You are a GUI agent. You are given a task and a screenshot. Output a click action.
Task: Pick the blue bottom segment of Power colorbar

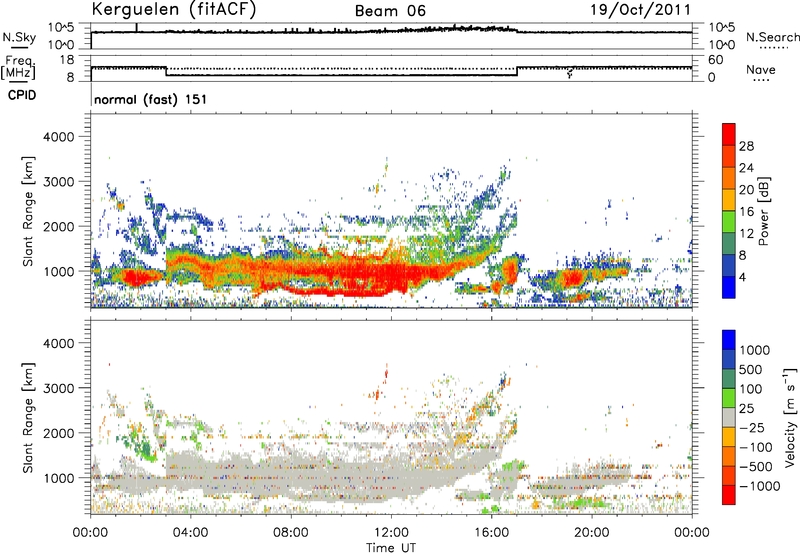click(x=729, y=287)
